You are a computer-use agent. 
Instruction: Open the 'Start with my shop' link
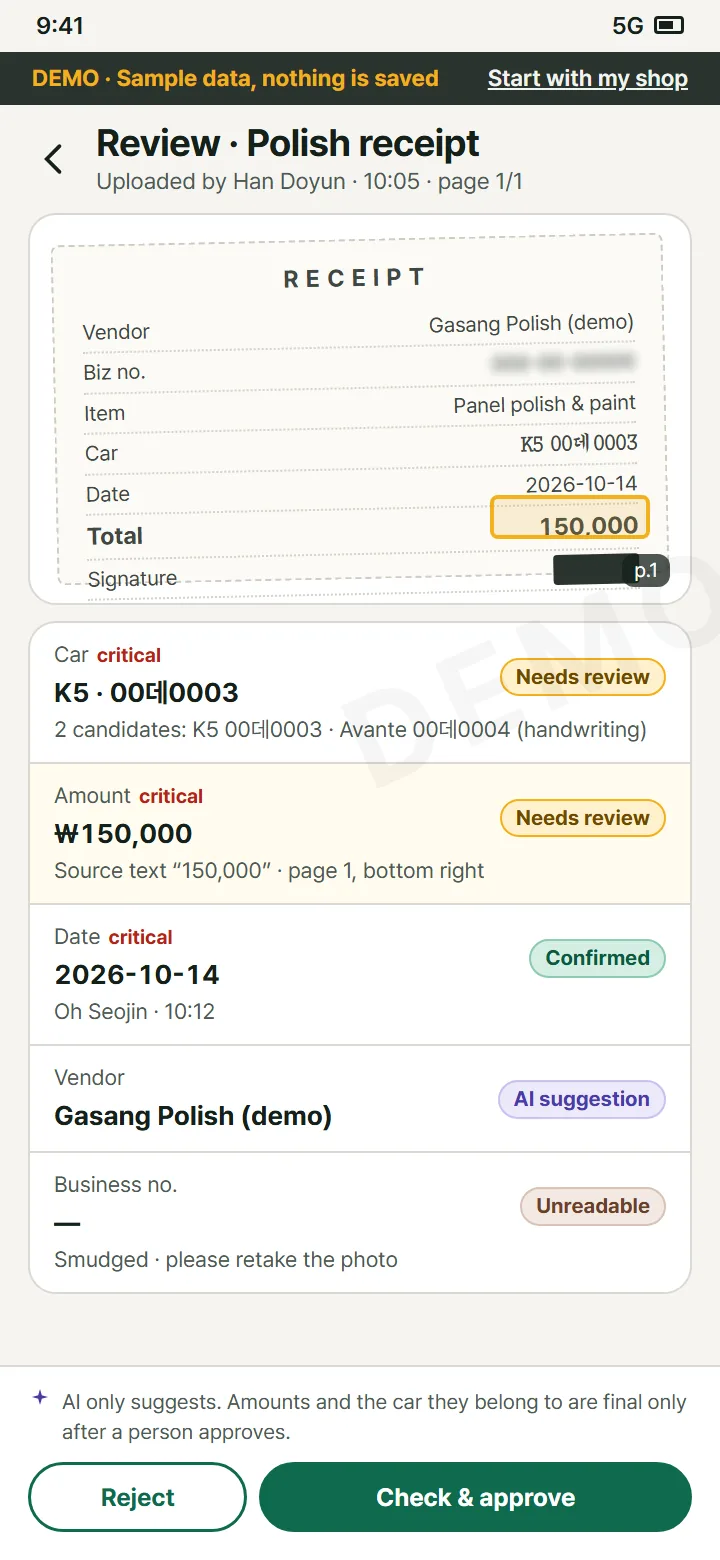[x=588, y=78]
